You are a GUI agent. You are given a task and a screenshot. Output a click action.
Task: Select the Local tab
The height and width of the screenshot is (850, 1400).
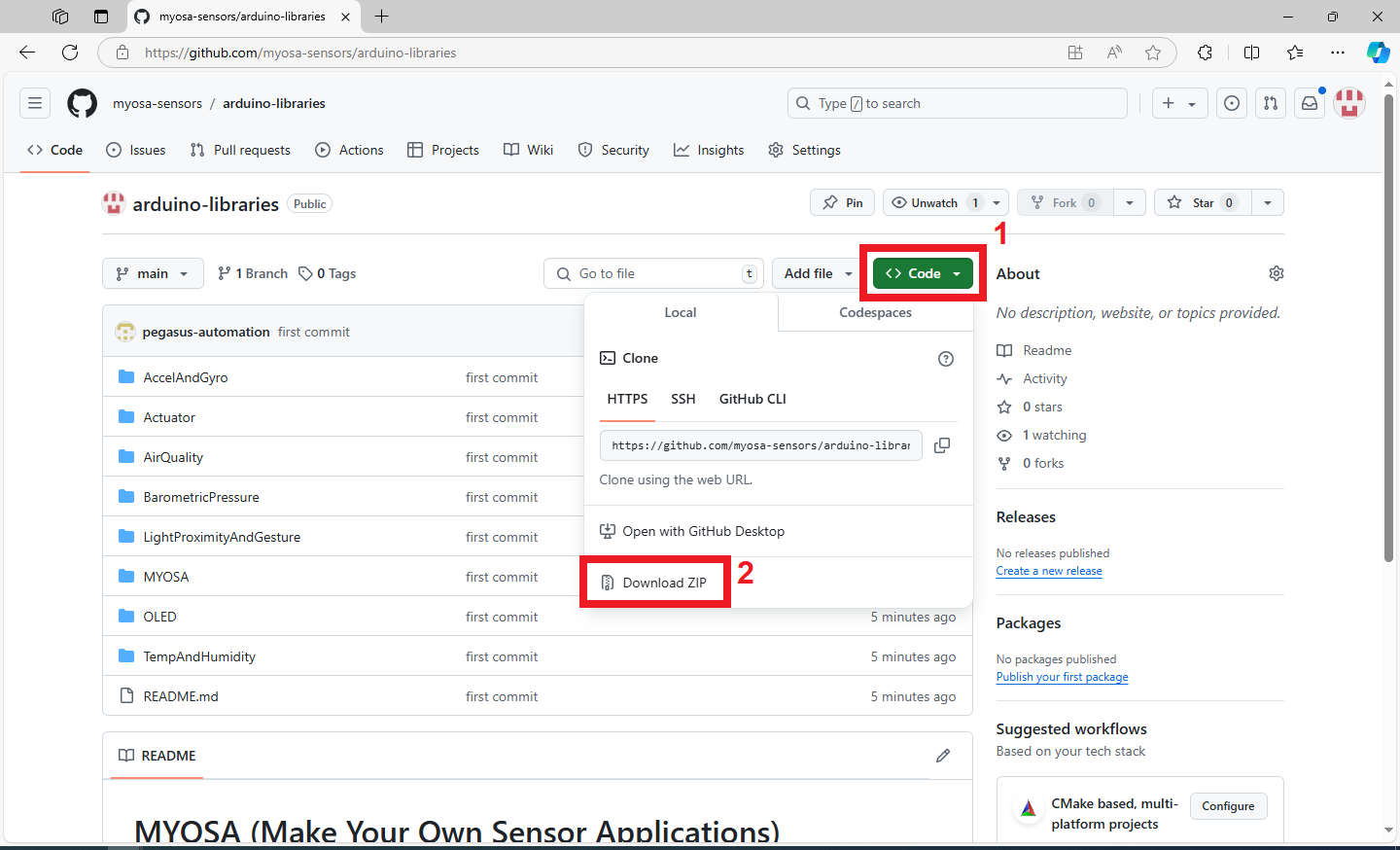tap(681, 312)
